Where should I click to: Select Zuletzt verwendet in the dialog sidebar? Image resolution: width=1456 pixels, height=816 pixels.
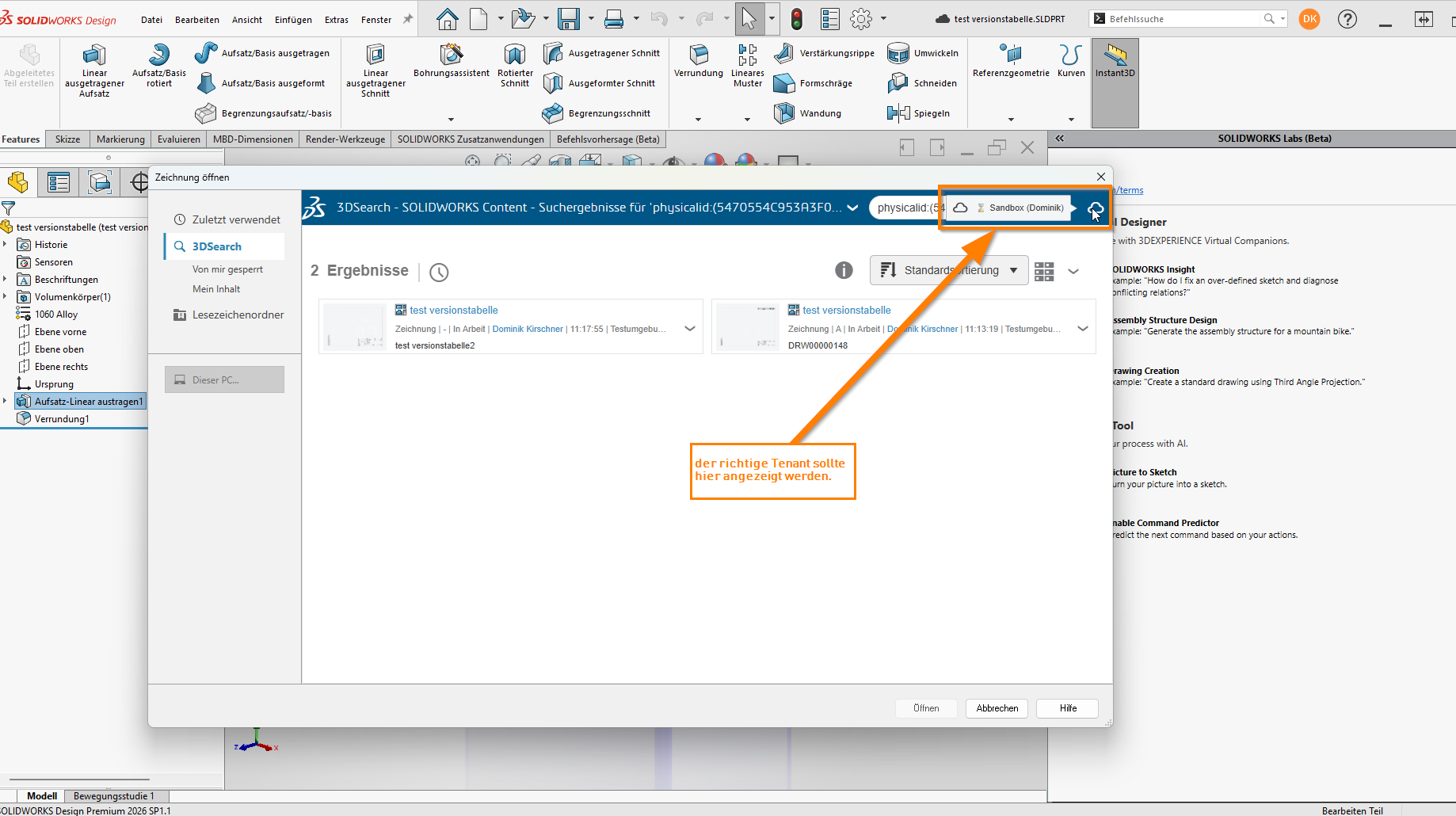point(227,219)
